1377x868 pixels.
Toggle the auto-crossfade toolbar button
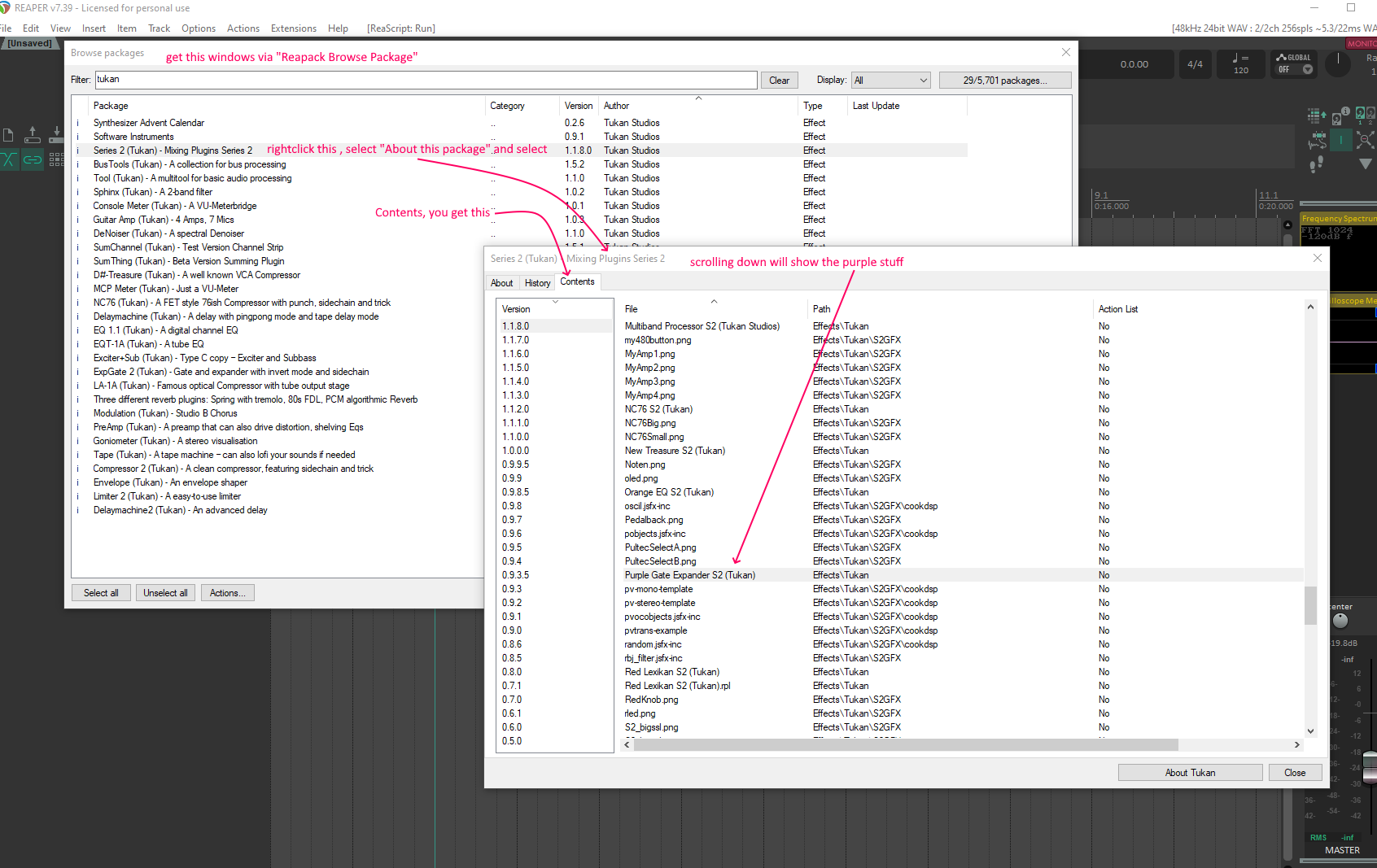(x=8, y=159)
